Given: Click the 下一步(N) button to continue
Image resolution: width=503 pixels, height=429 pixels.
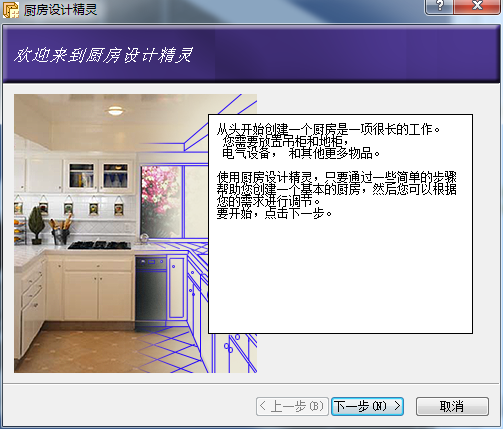Looking at the screenshot, I should point(367,406).
